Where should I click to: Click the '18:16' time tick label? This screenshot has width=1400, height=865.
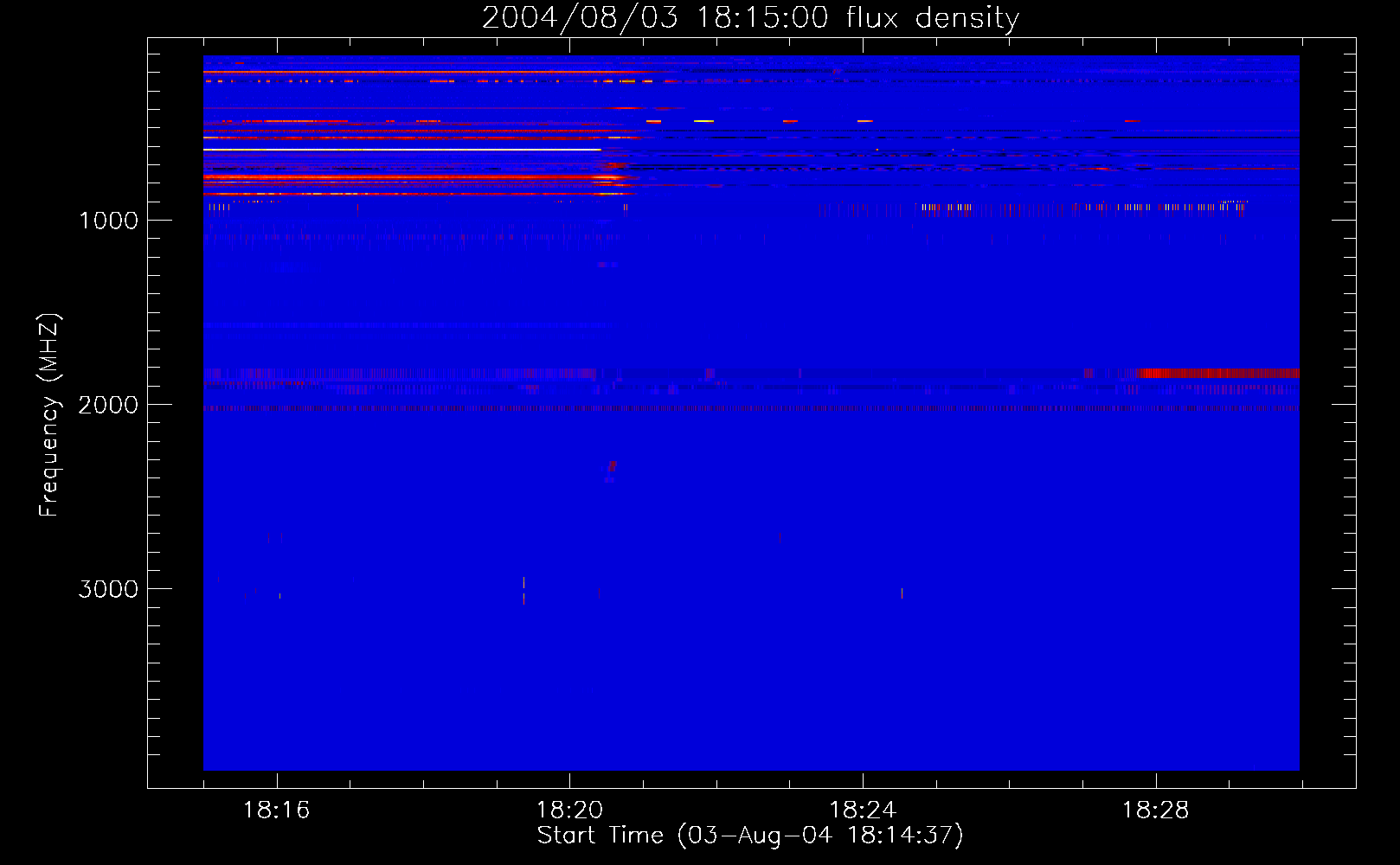pyautogui.click(x=277, y=811)
